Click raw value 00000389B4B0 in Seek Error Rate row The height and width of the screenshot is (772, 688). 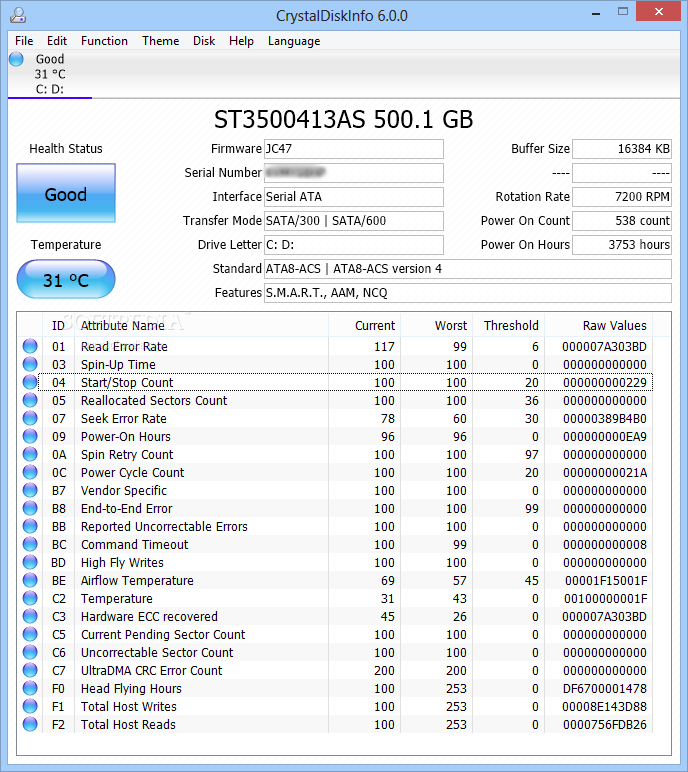605,418
